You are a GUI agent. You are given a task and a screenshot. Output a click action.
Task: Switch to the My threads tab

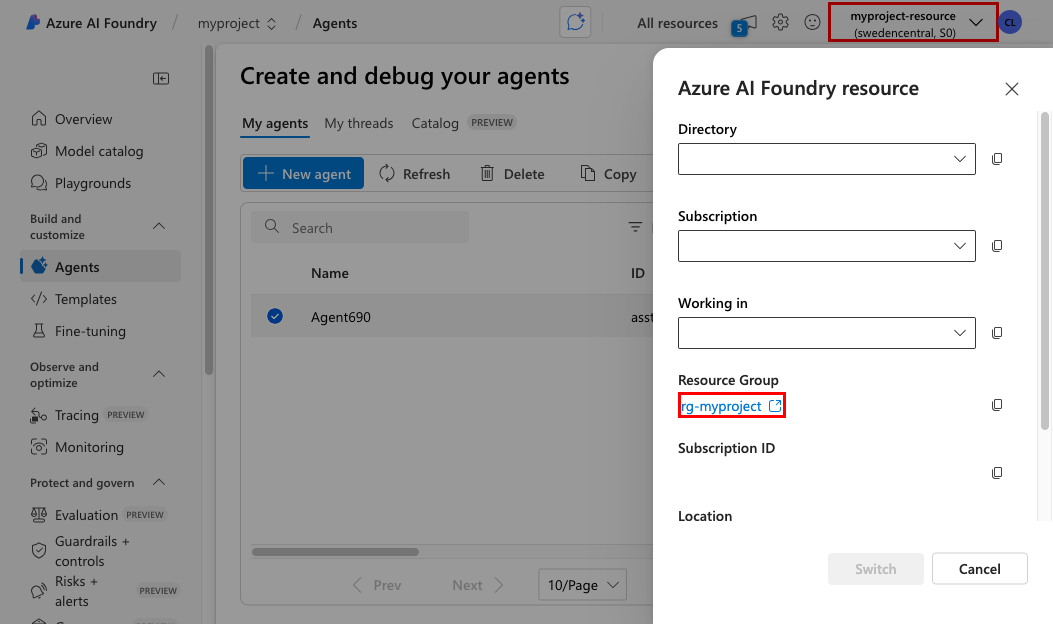click(358, 123)
